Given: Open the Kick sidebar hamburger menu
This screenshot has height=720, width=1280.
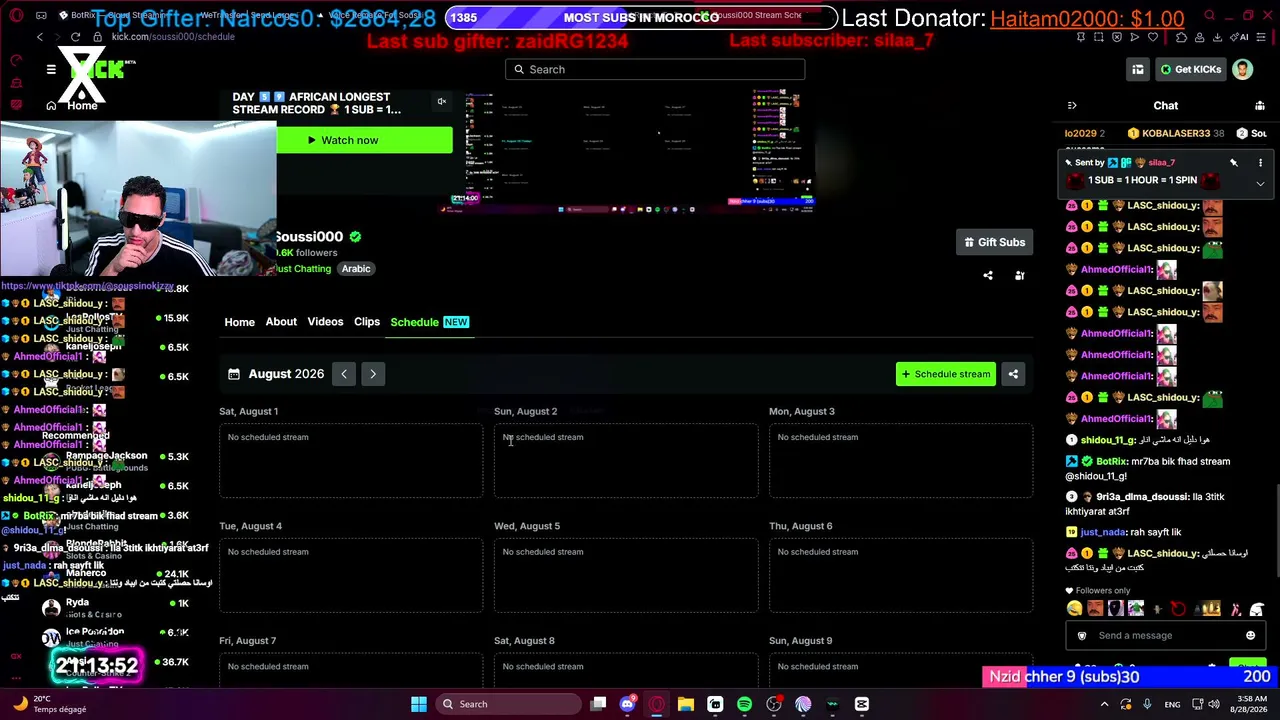Looking at the screenshot, I should coord(51,69).
